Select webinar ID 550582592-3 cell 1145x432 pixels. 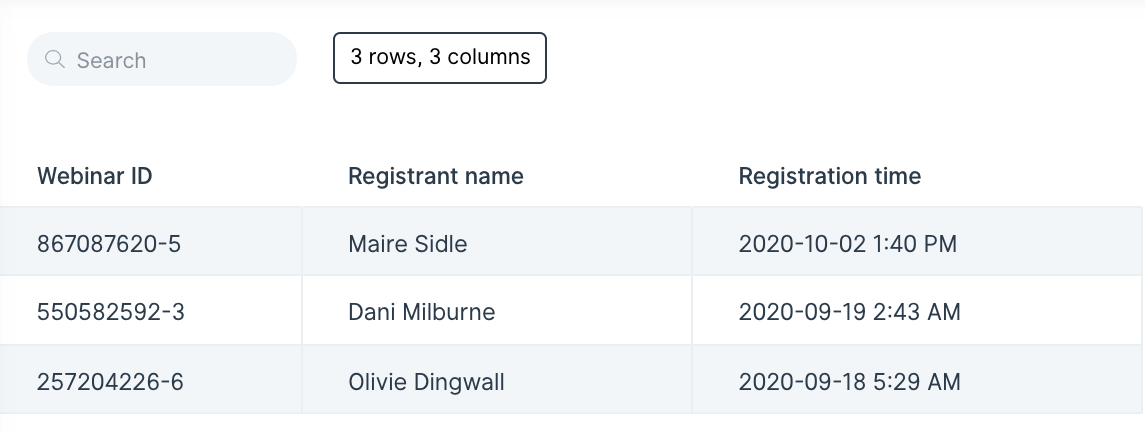pyautogui.click(x=151, y=310)
